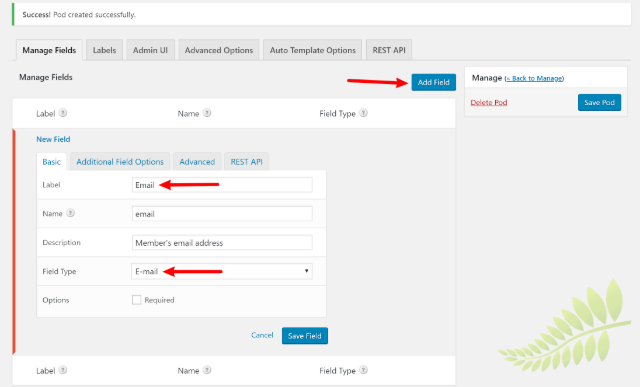Click the Cancel link
The image size is (640, 387).
(262, 335)
